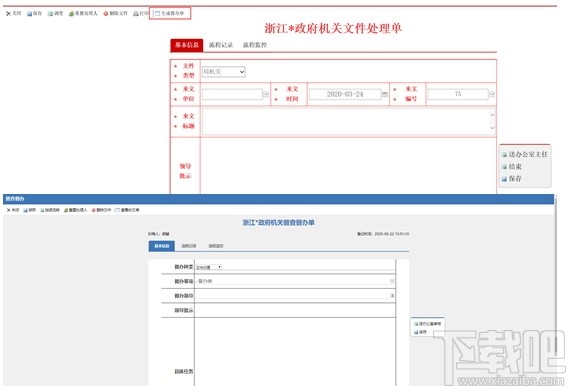Click the lower form's 领导批示 field
Viewport: 568px width, 386px height.
295,310
